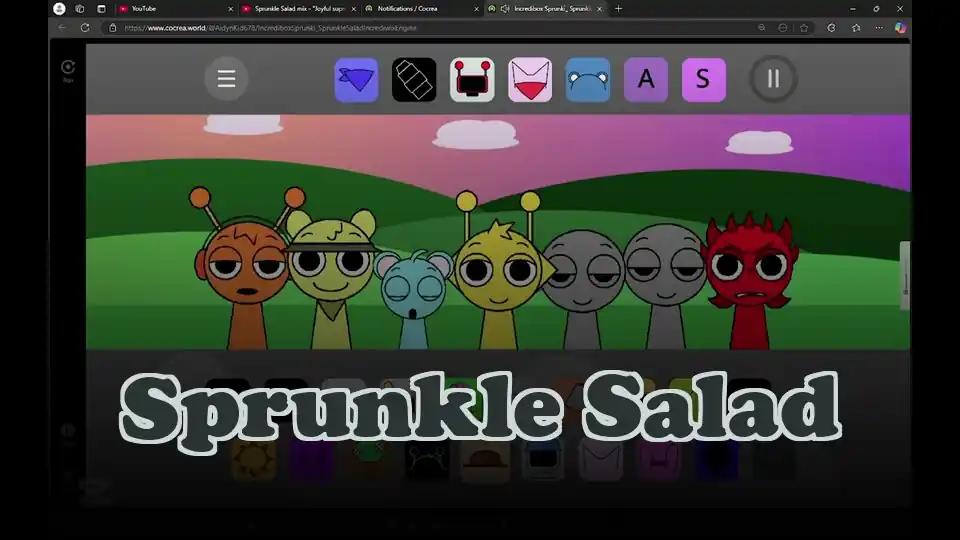Click the yellow-green bear-eared character
The image size is (960, 540).
pyautogui.click(x=331, y=279)
